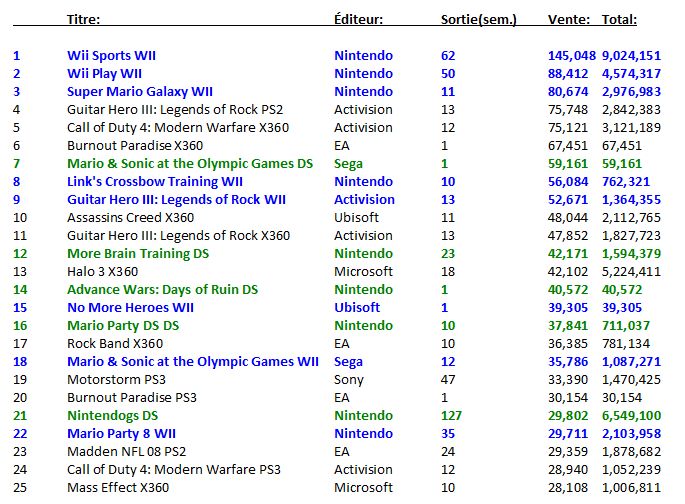Select the 'Motorstorm PS3' title
Screen dimensions: 685x504
point(116,380)
